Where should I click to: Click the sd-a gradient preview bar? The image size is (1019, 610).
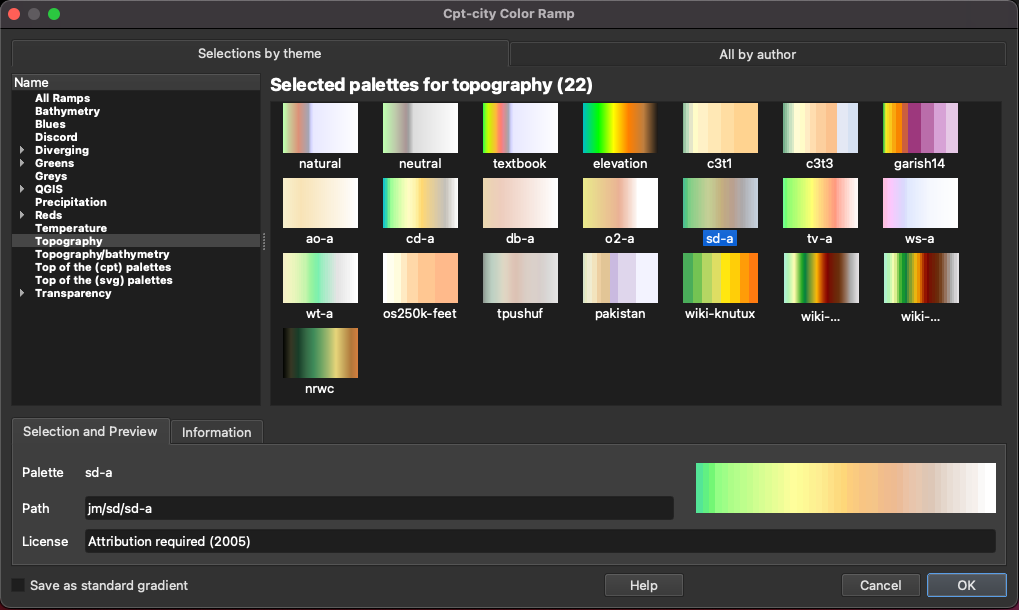pyautogui.click(x=845, y=488)
